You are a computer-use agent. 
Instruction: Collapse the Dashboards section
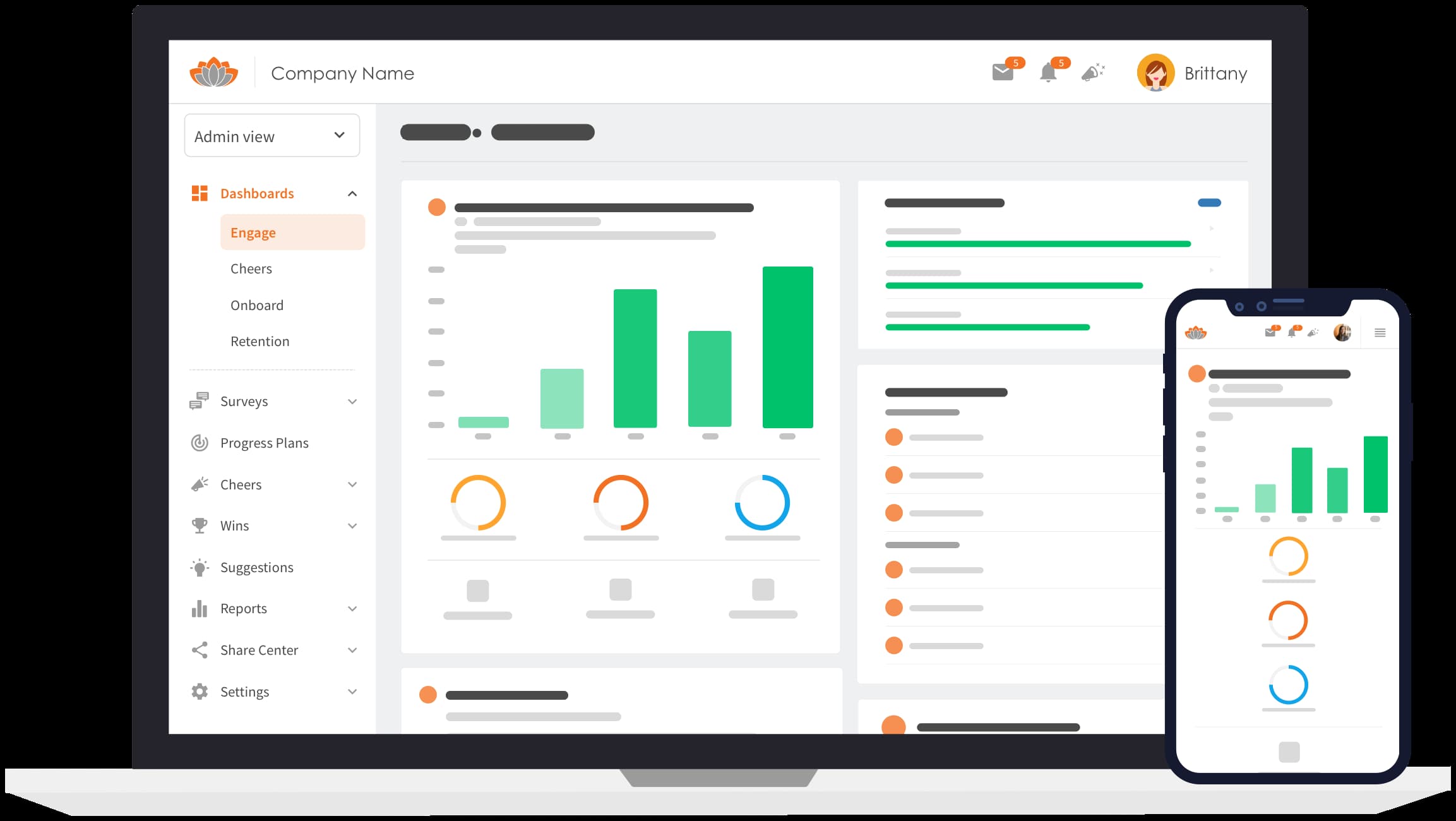(353, 194)
